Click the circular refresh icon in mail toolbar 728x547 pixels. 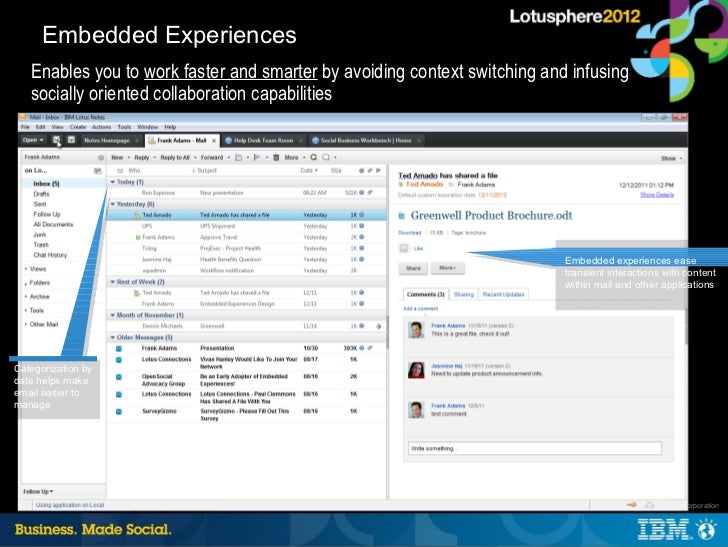(313, 157)
